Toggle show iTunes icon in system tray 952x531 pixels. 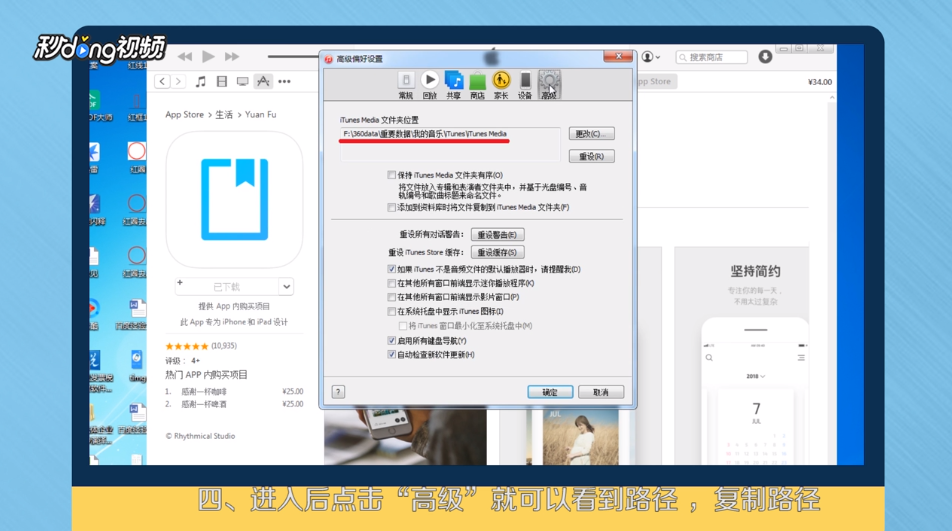pos(392,311)
